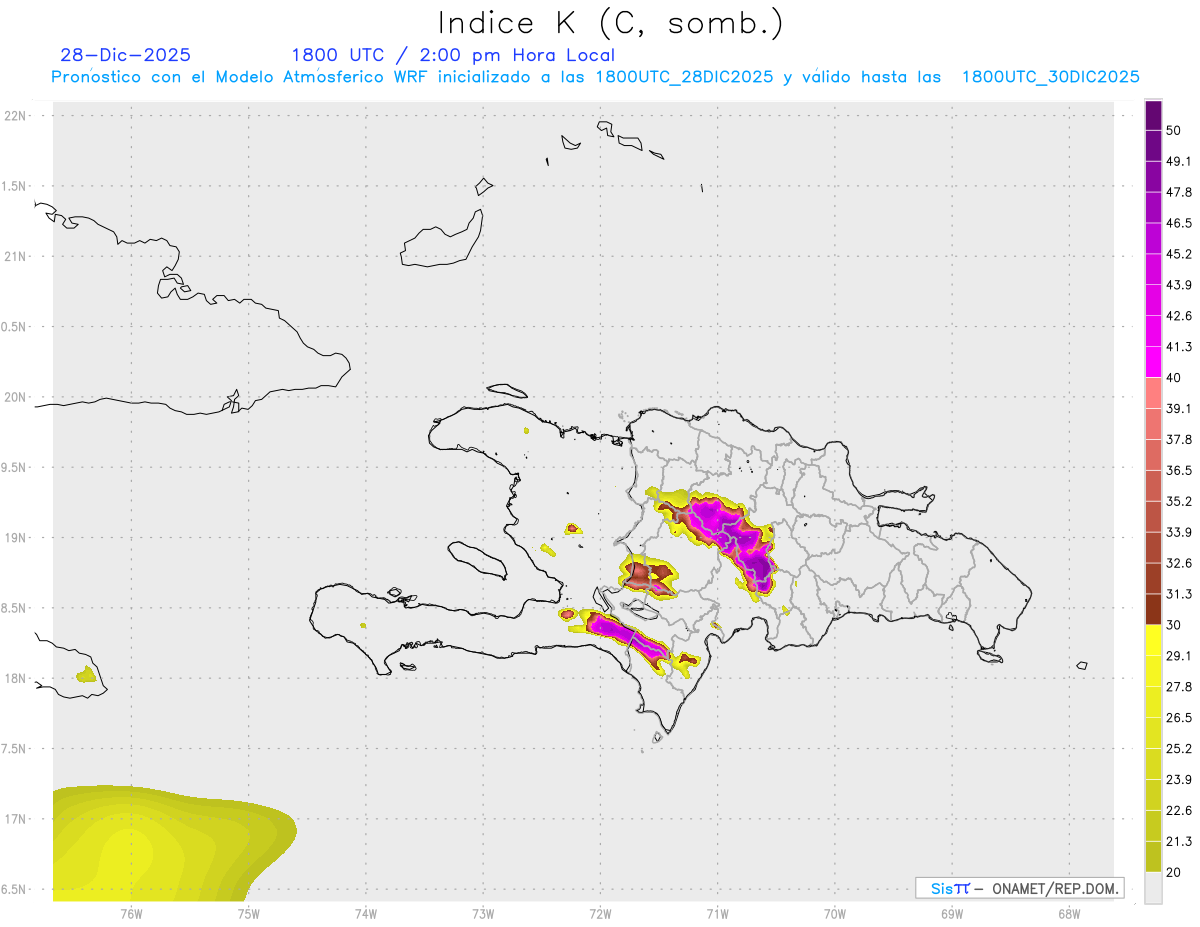This screenshot has width=1200, height=927.
Task: Pick the legend band between 47.8 and 49.1
Action: pos(1154,177)
